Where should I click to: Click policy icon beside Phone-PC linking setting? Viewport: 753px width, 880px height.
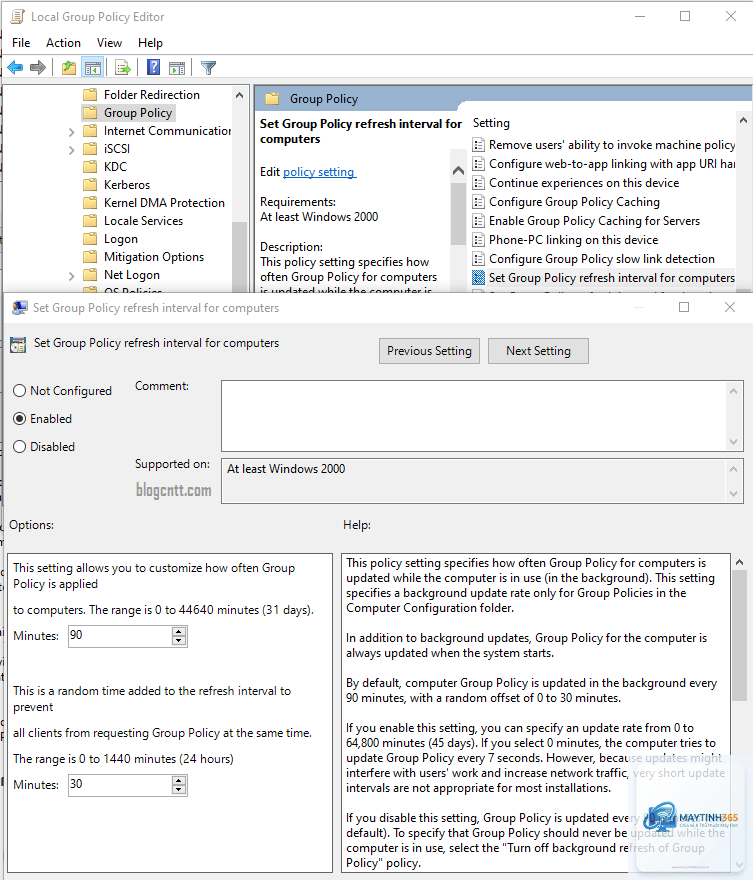point(479,240)
